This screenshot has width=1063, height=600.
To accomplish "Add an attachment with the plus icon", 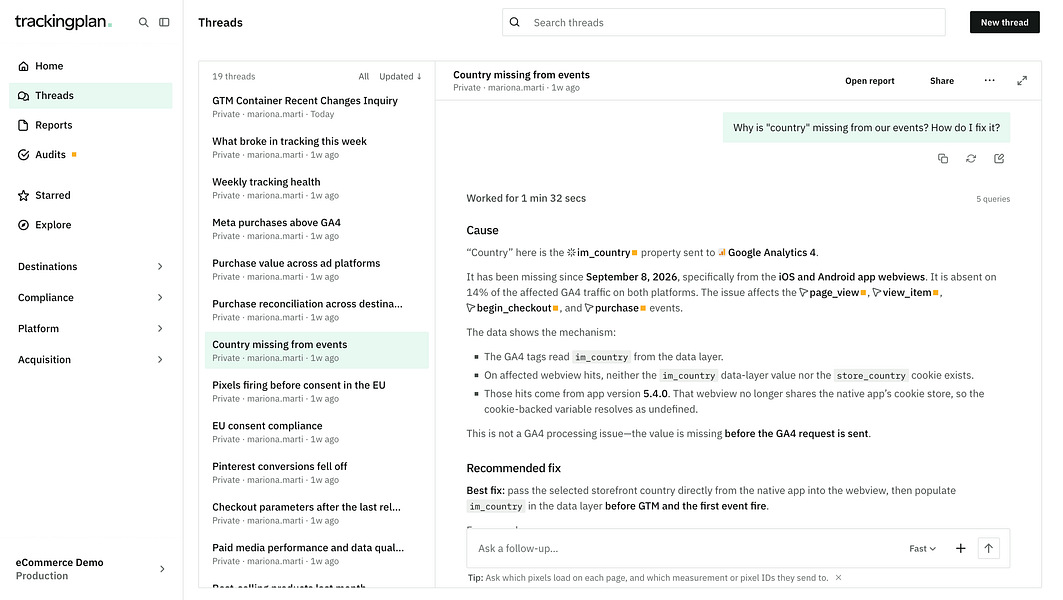I will (960, 548).
